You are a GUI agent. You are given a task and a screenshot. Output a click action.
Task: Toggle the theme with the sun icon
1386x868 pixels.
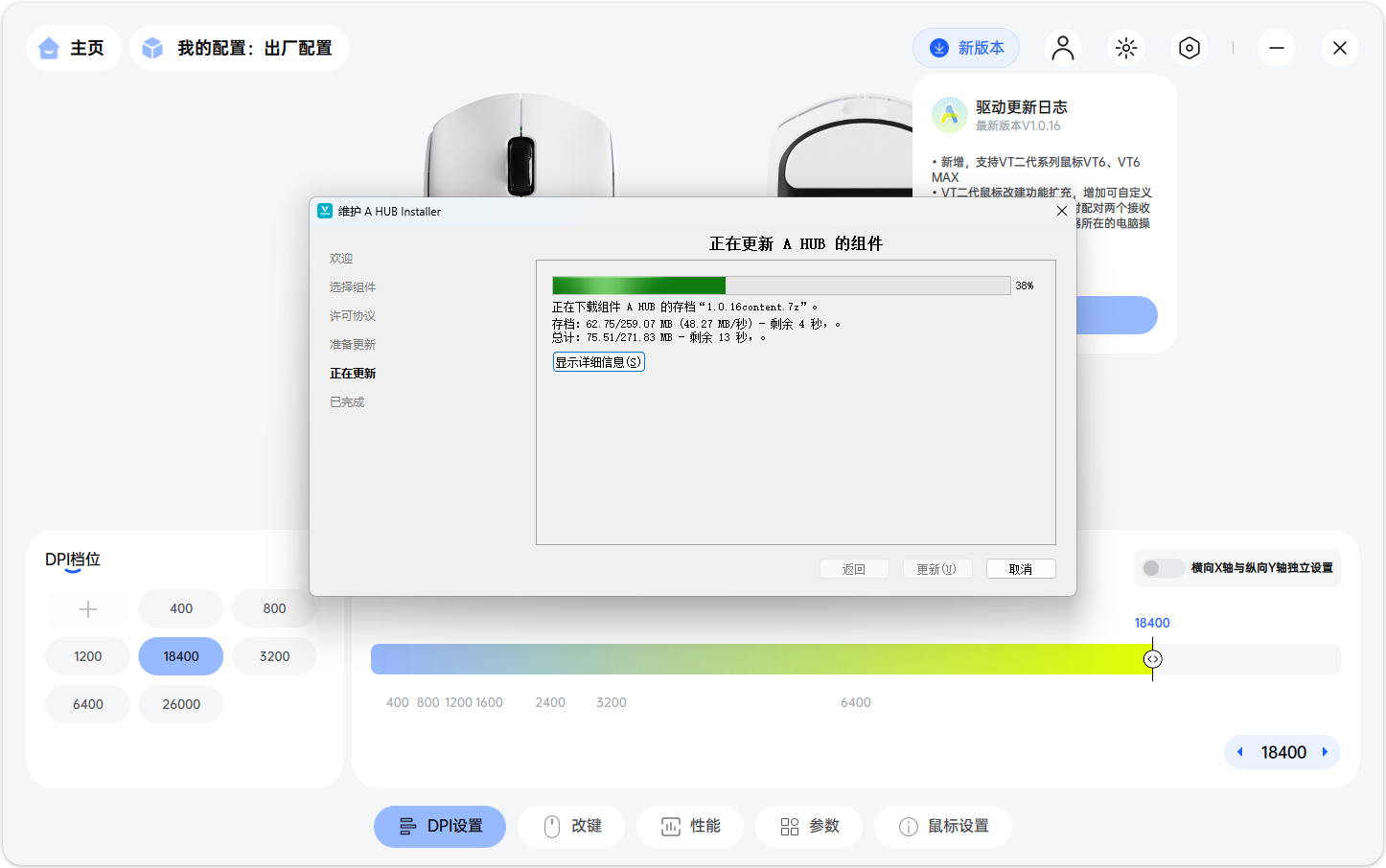[1126, 47]
